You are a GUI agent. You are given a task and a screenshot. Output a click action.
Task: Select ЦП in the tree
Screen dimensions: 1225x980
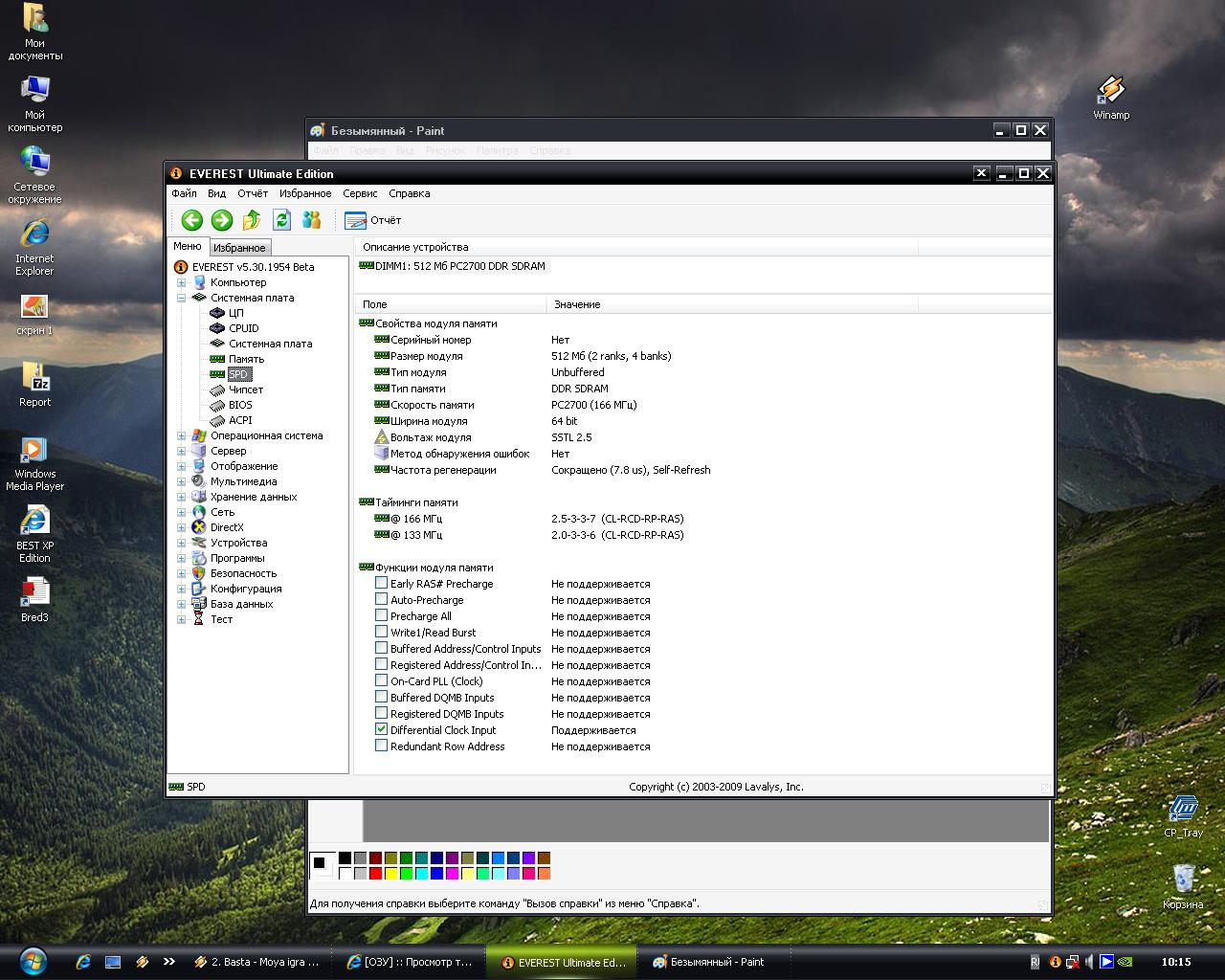coord(236,313)
